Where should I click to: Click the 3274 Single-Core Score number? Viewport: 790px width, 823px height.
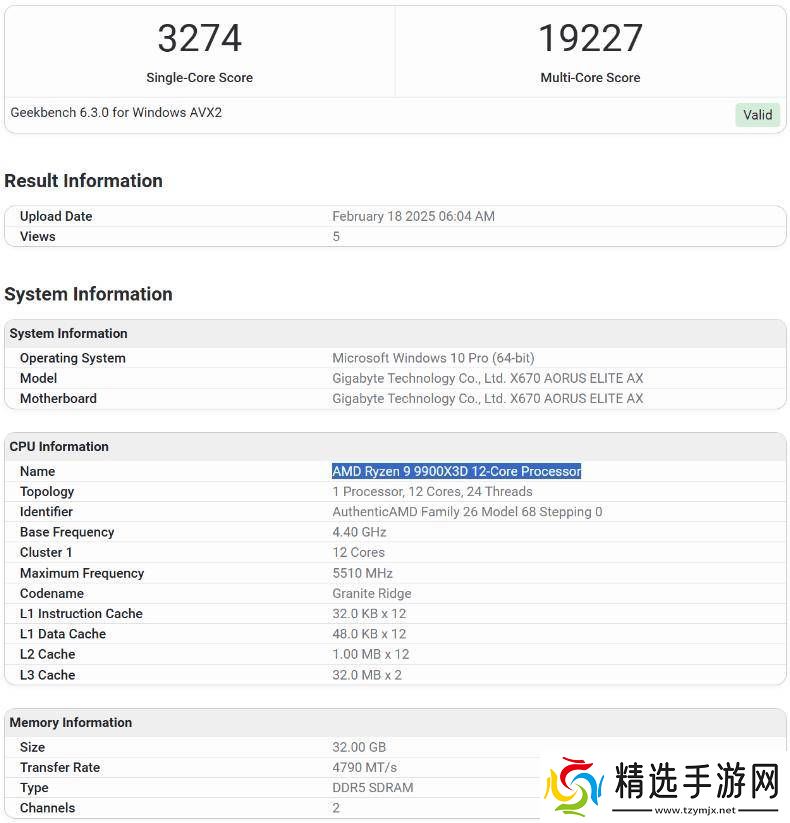point(199,39)
